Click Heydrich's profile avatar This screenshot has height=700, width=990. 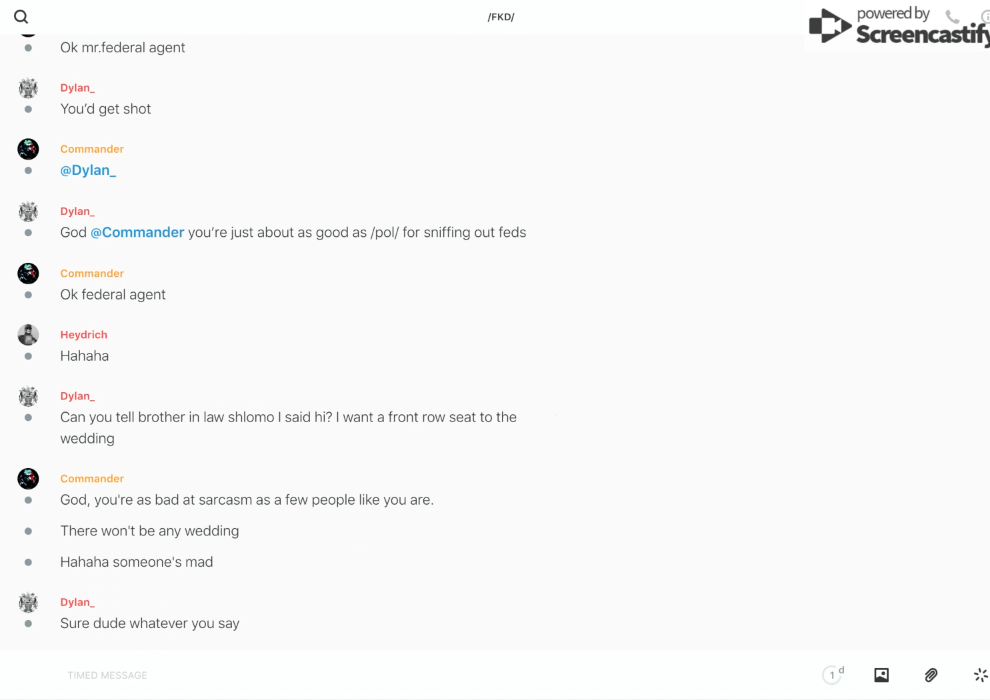point(28,335)
